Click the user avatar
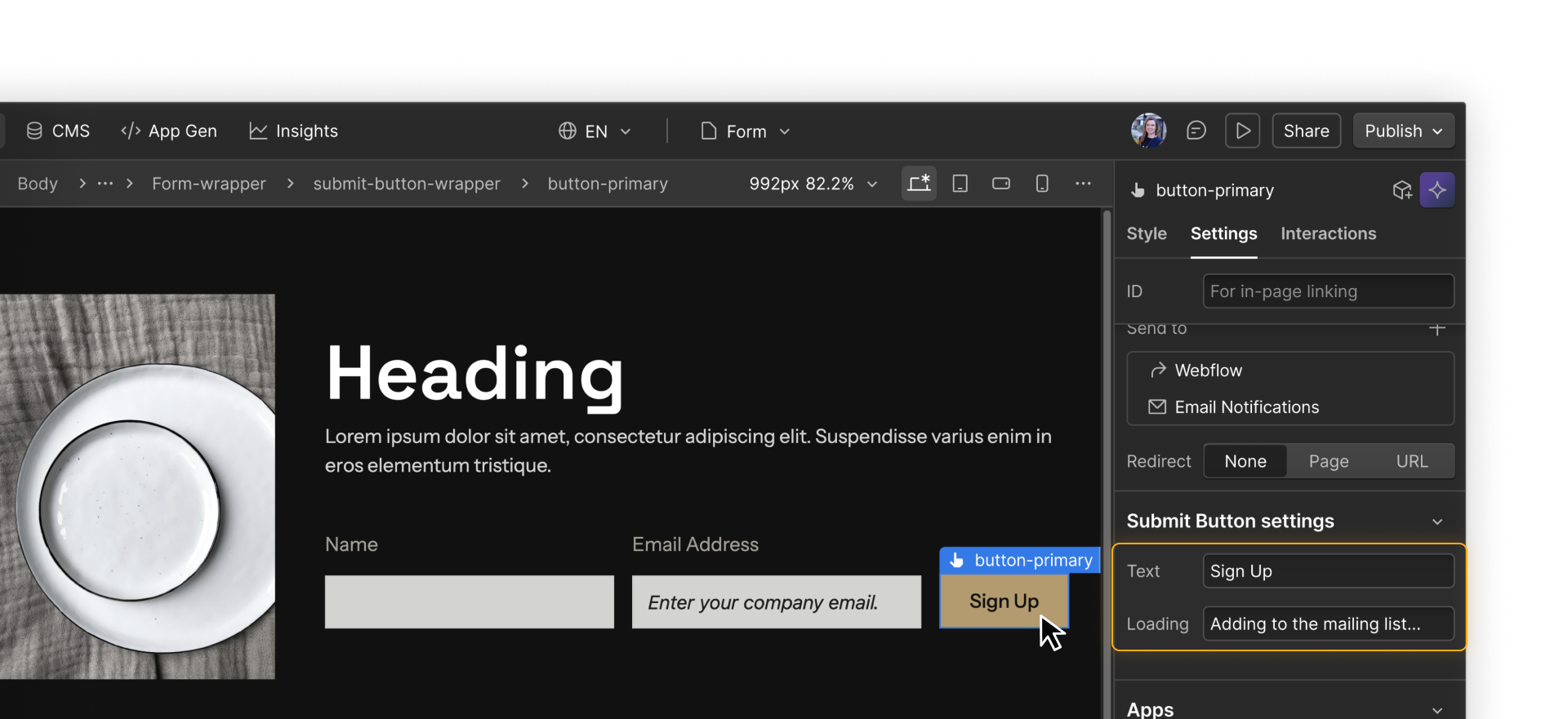 pyautogui.click(x=1148, y=131)
